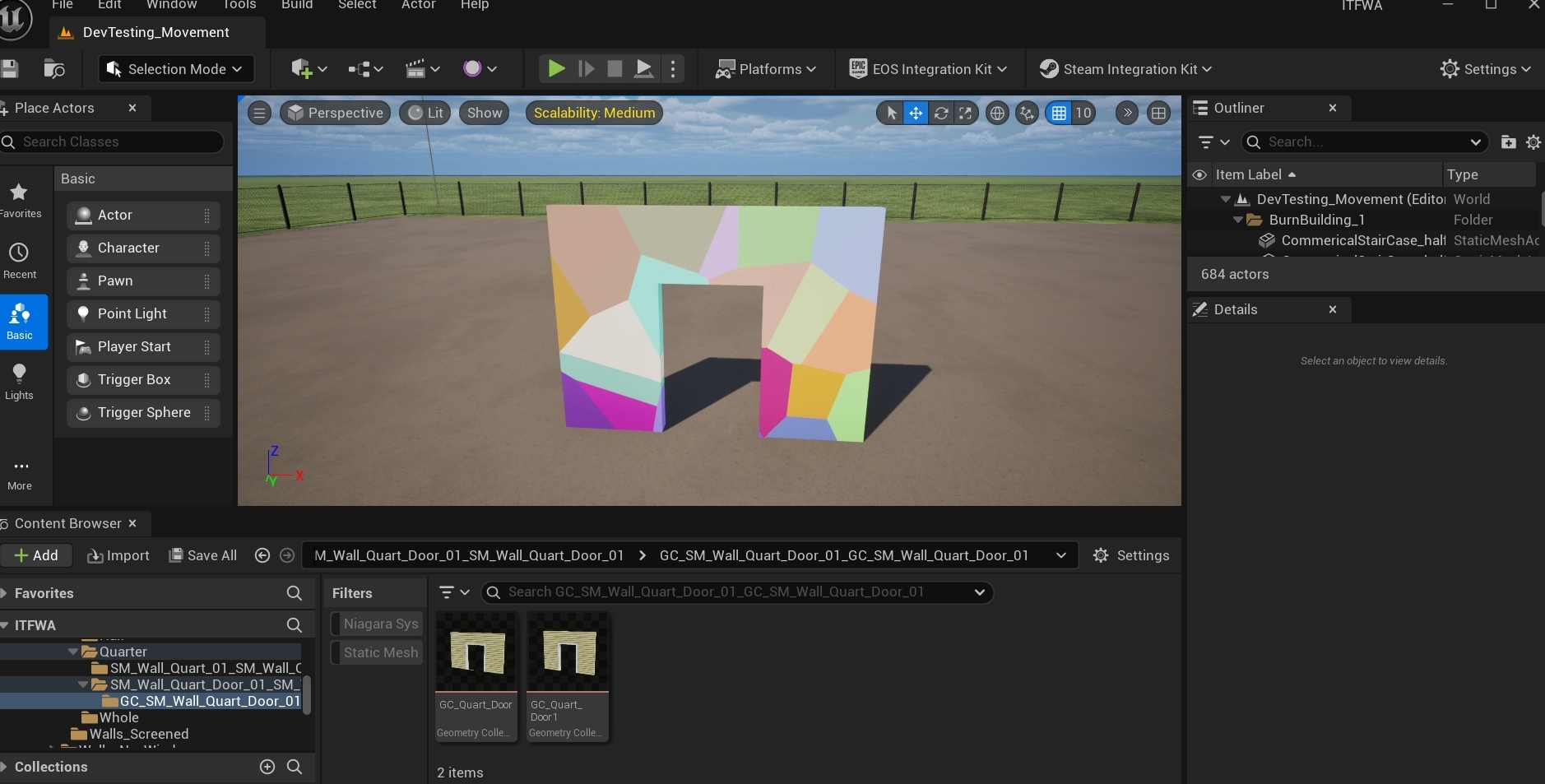This screenshot has height=784, width=1545.
Task: Collapse the Quarter folder in the tree
Action: [x=73, y=652]
